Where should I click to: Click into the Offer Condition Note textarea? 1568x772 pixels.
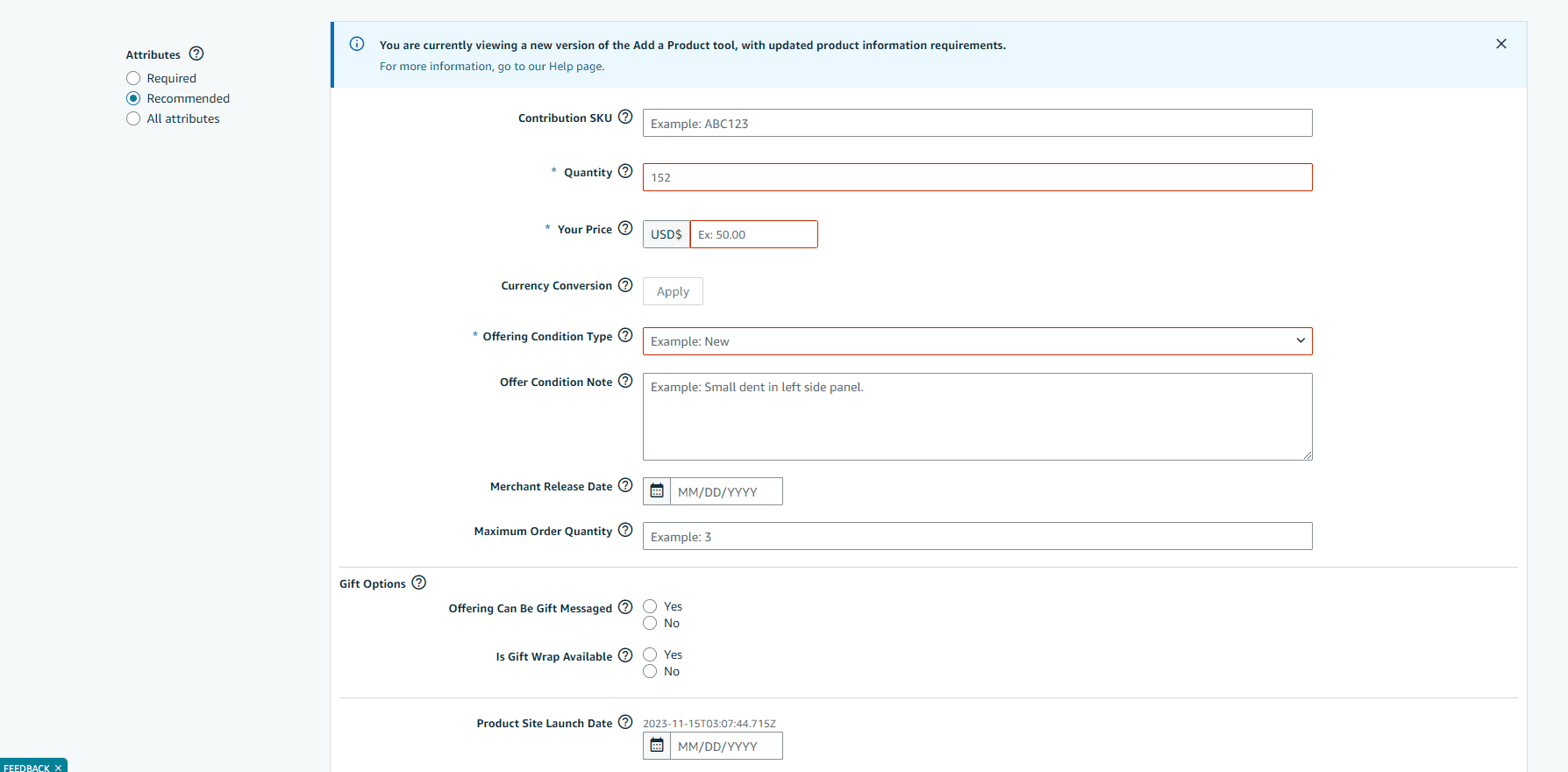977,417
